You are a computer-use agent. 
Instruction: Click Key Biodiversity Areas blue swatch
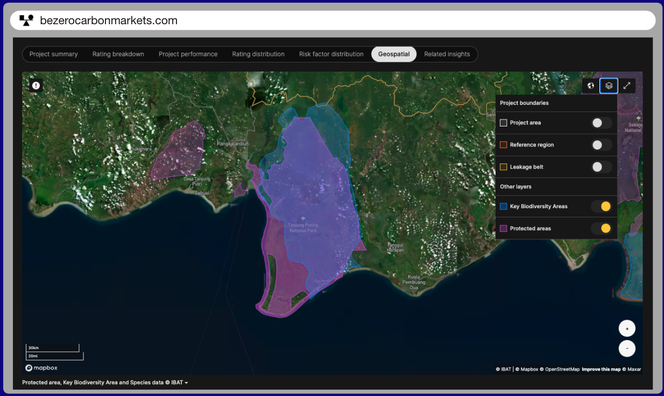[x=503, y=206]
